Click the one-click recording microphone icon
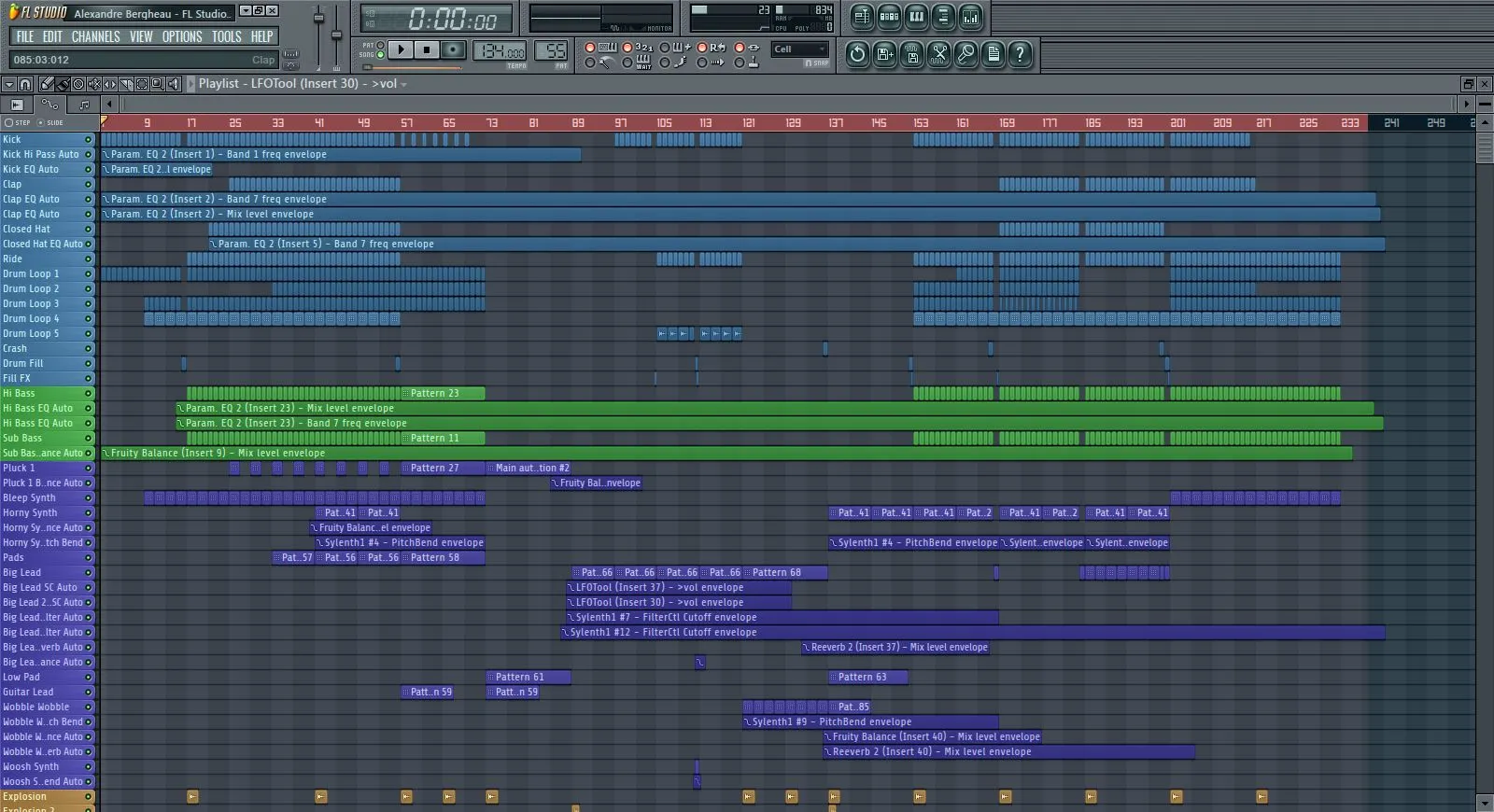The image size is (1494, 812). (x=966, y=54)
